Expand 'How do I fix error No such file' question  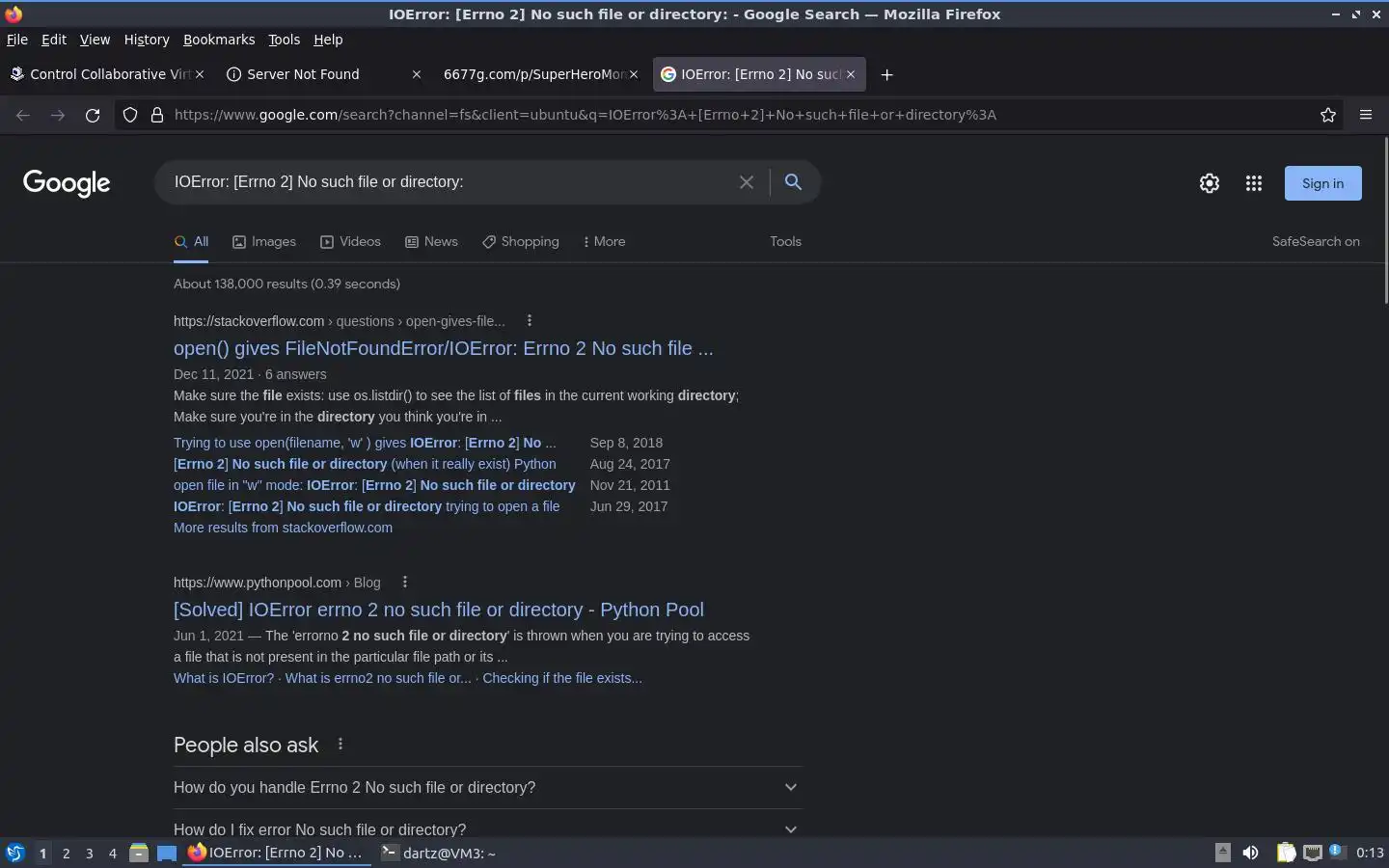coord(488,829)
